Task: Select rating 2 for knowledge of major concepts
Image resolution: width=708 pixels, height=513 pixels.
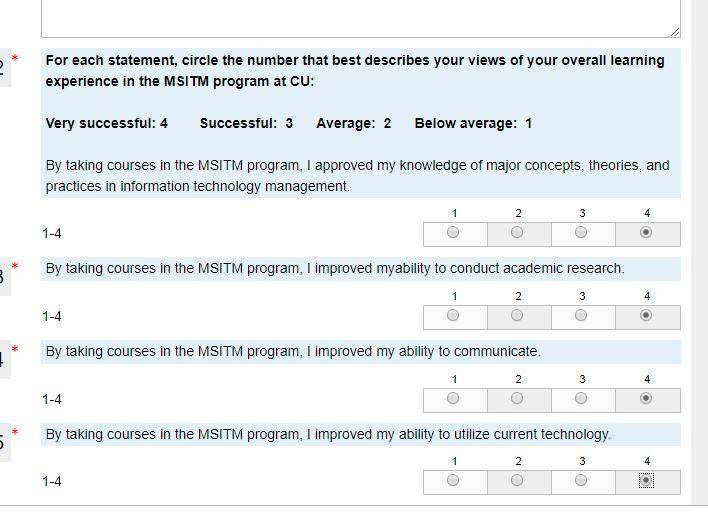Action: [x=517, y=232]
